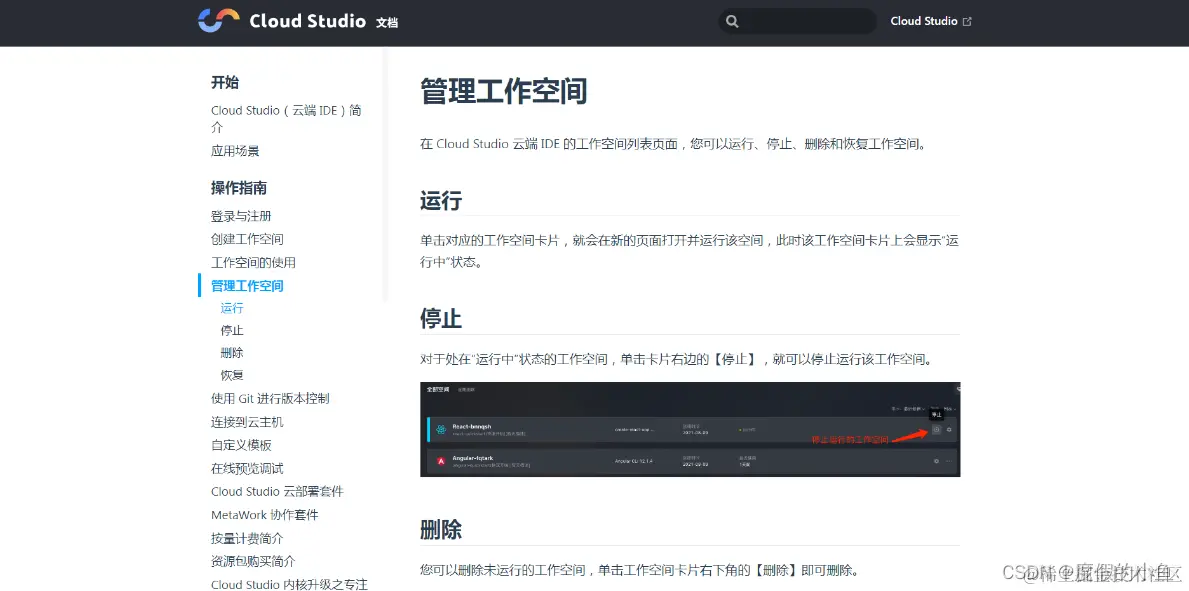Click the main "管理工作空间" page title
This screenshot has height=591, width=1189.
[x=504, y=92]
